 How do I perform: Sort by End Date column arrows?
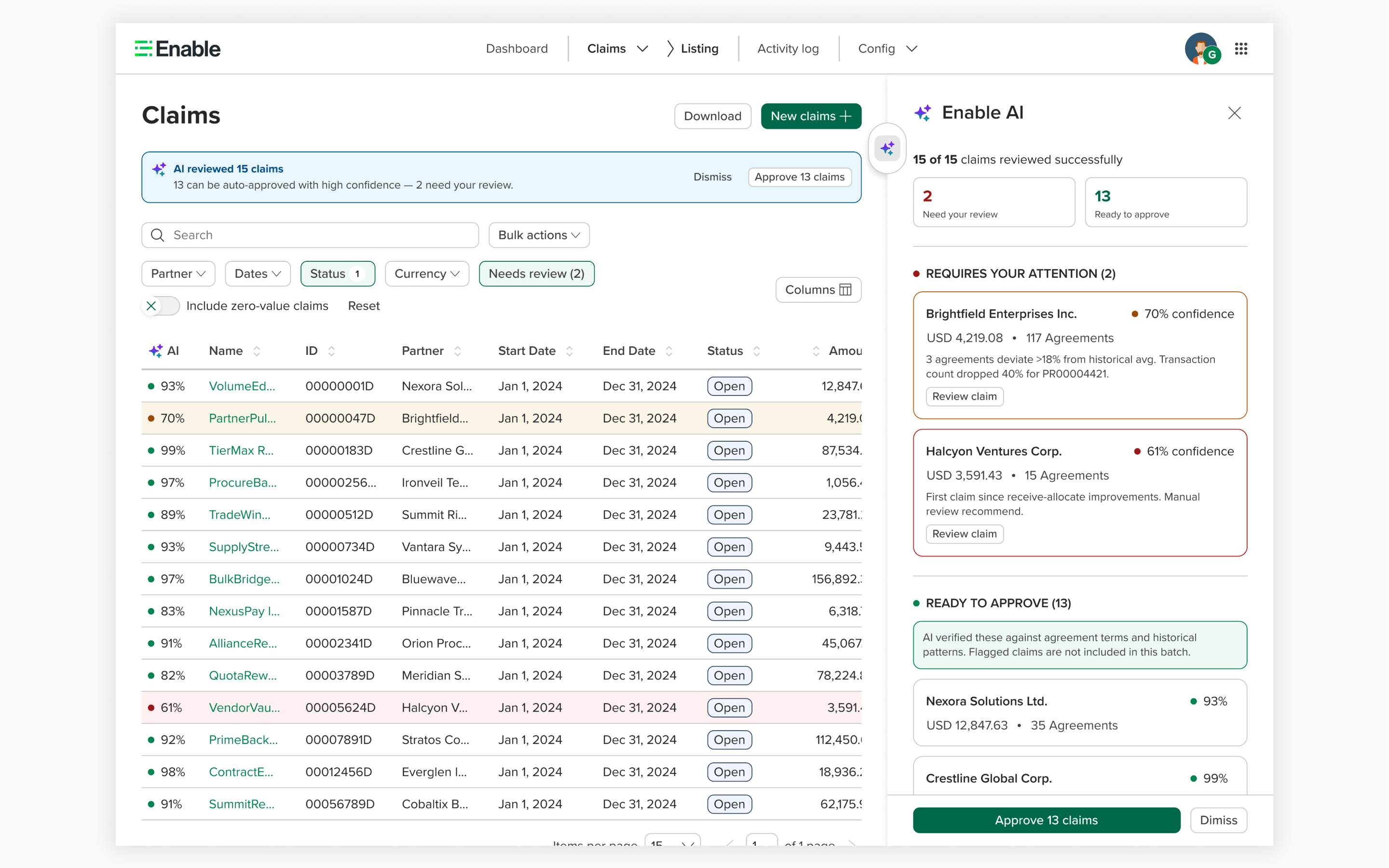(669, 351)
